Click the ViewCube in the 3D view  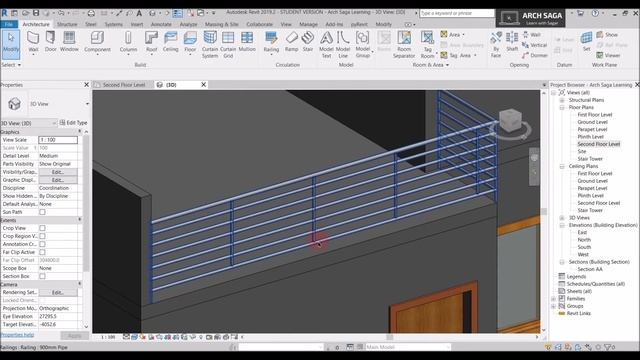510,121
